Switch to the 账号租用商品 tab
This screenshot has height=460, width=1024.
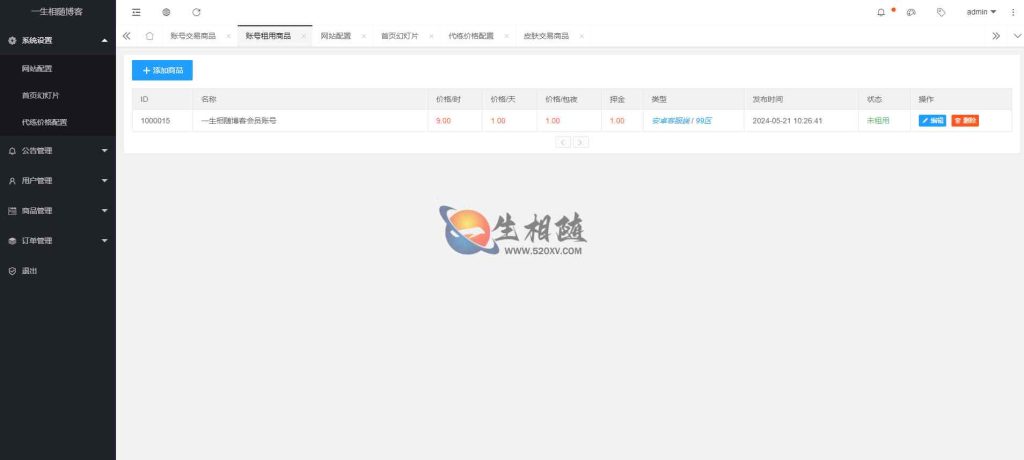click(268, 36)
